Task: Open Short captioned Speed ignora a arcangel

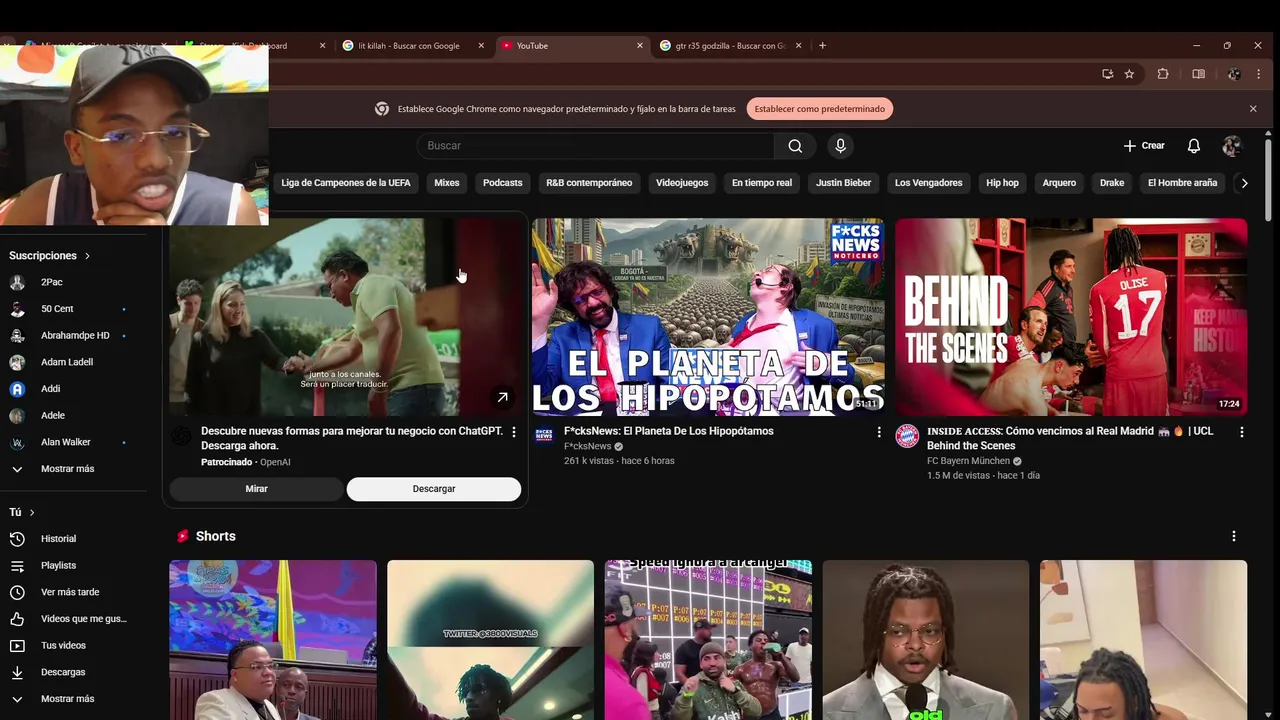Action: coord(708,640)
